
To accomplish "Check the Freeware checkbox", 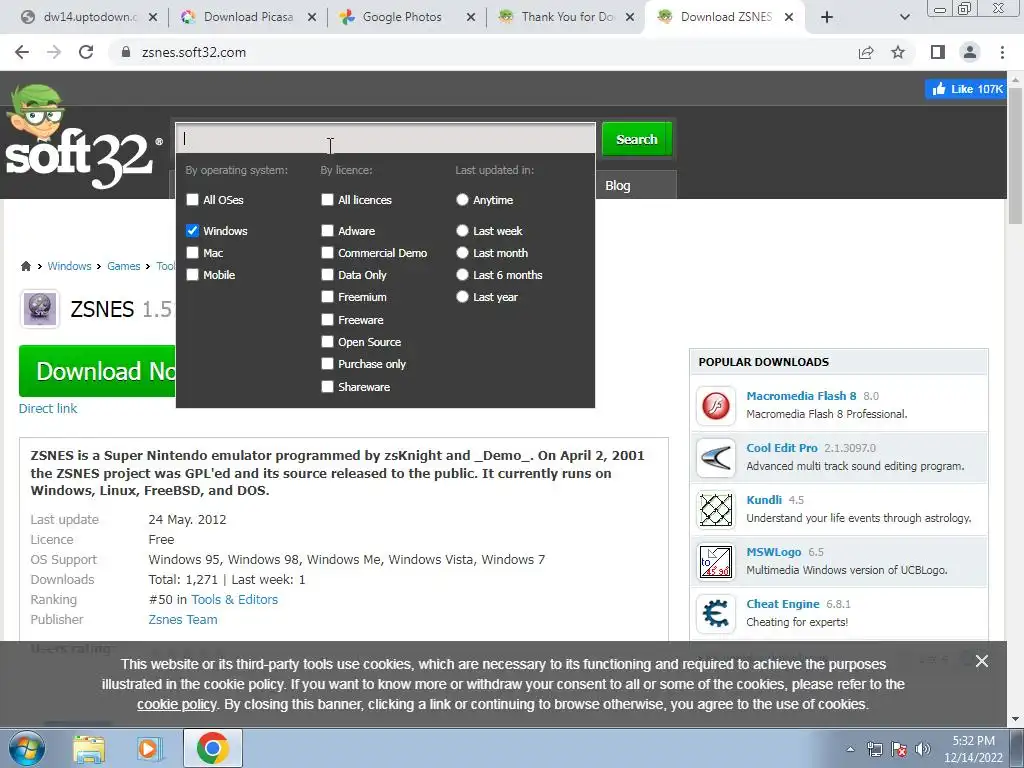I will click(327, 319).
